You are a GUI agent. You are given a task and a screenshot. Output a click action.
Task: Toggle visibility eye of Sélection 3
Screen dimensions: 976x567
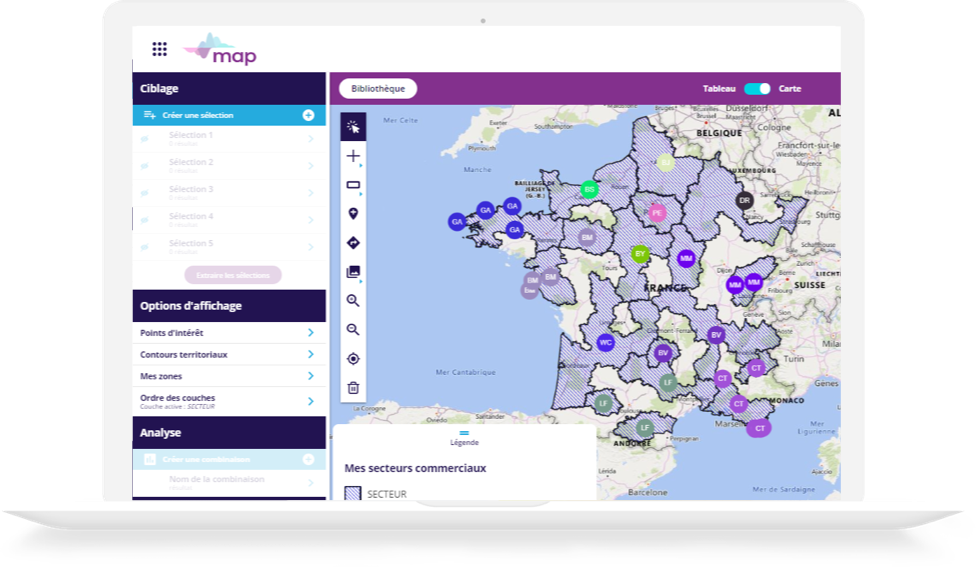144,193
